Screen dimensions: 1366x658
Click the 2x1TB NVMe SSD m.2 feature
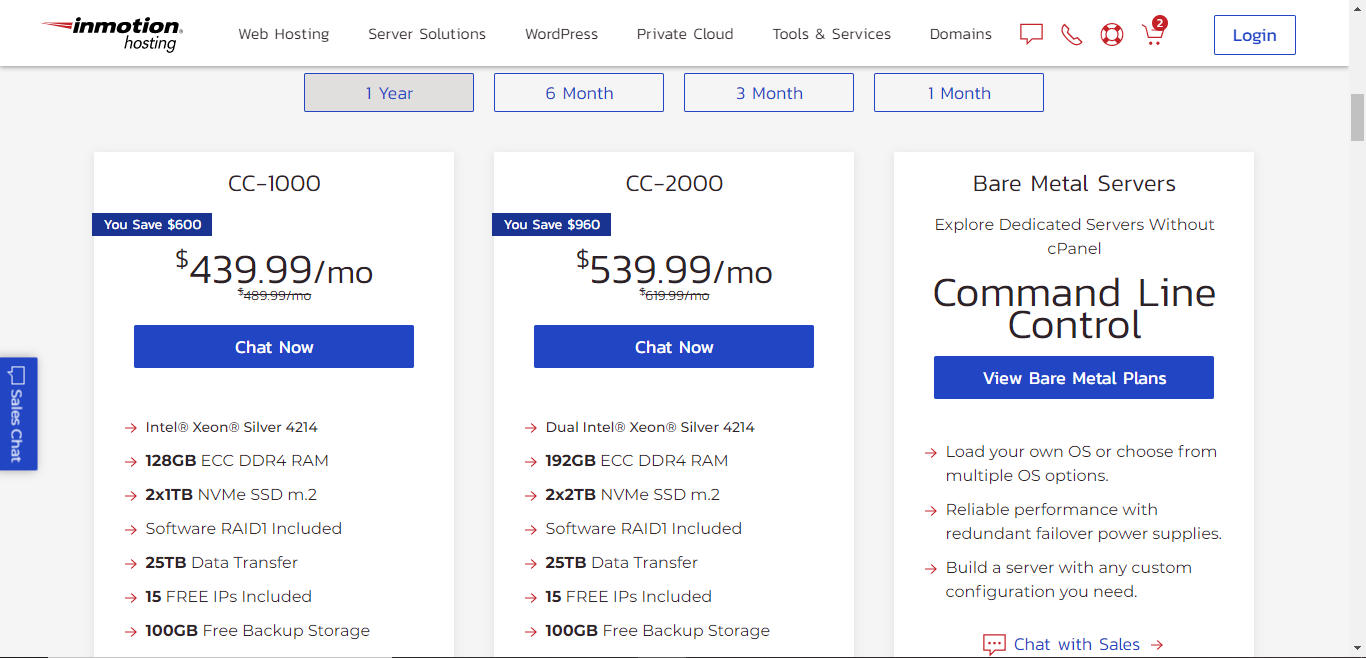coord(232,495)
